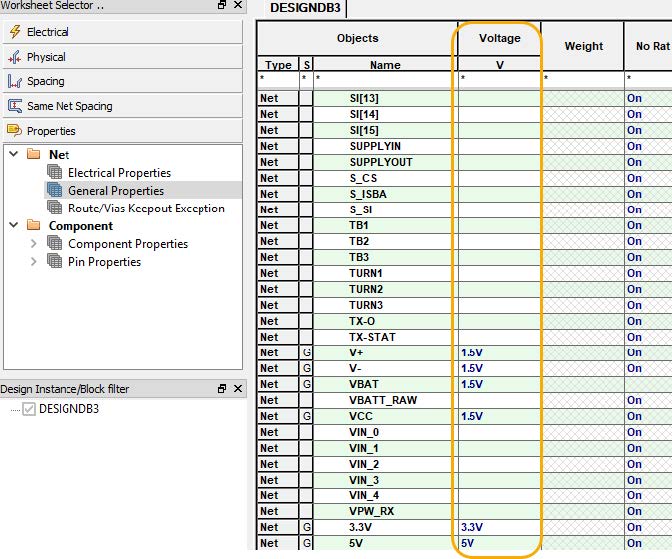
Task: Select Pin Properties in the tree
Action: (x=104, y=262)
